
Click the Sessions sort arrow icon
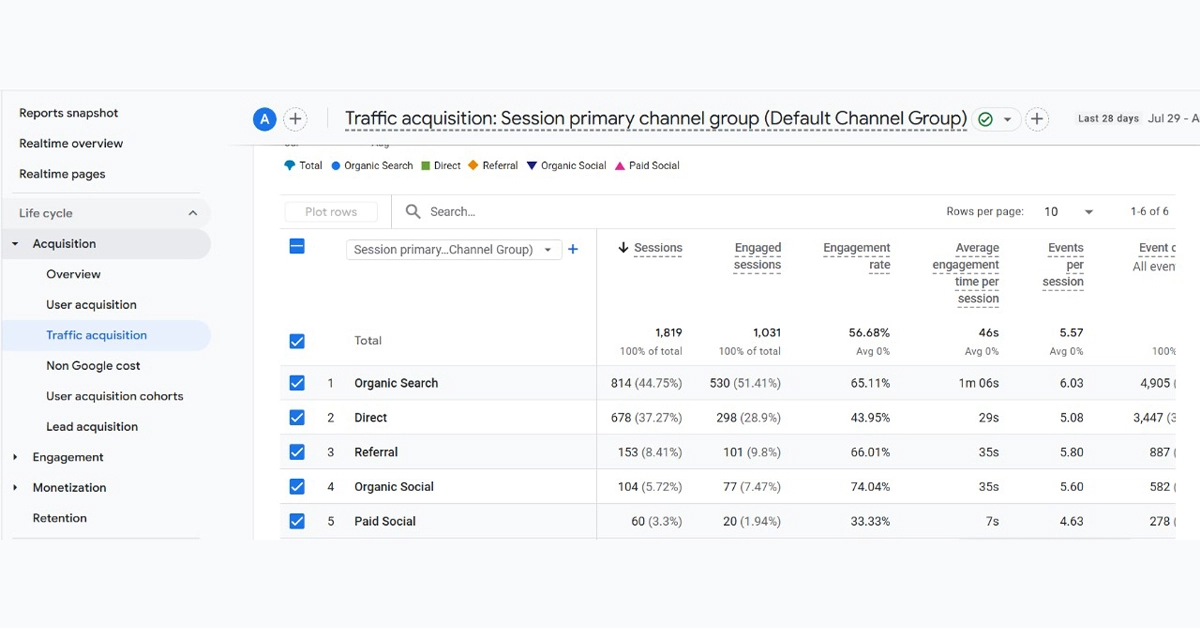click(x=623, y=248)
